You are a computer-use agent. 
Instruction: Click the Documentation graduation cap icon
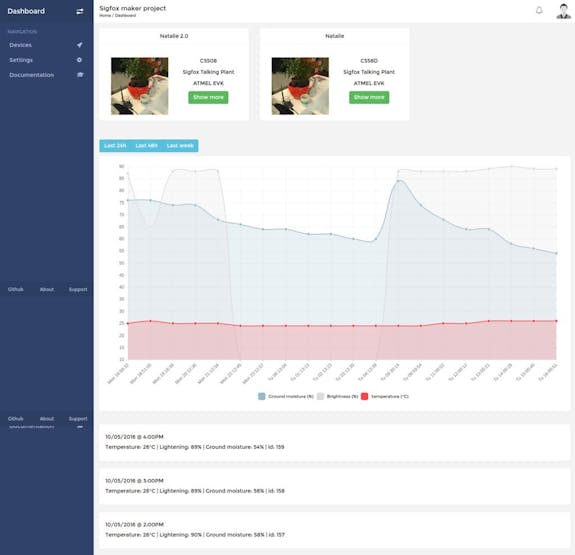pyautogui.click(x=80, y=74)
